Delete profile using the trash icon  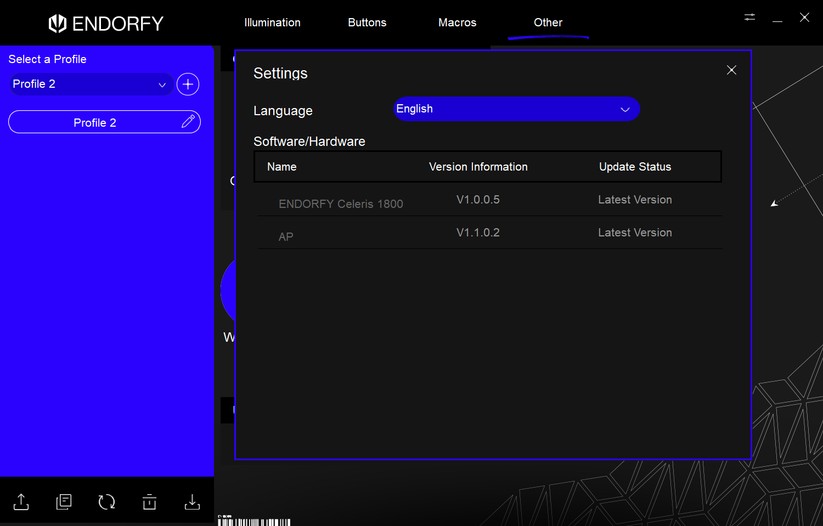[149, 502]
